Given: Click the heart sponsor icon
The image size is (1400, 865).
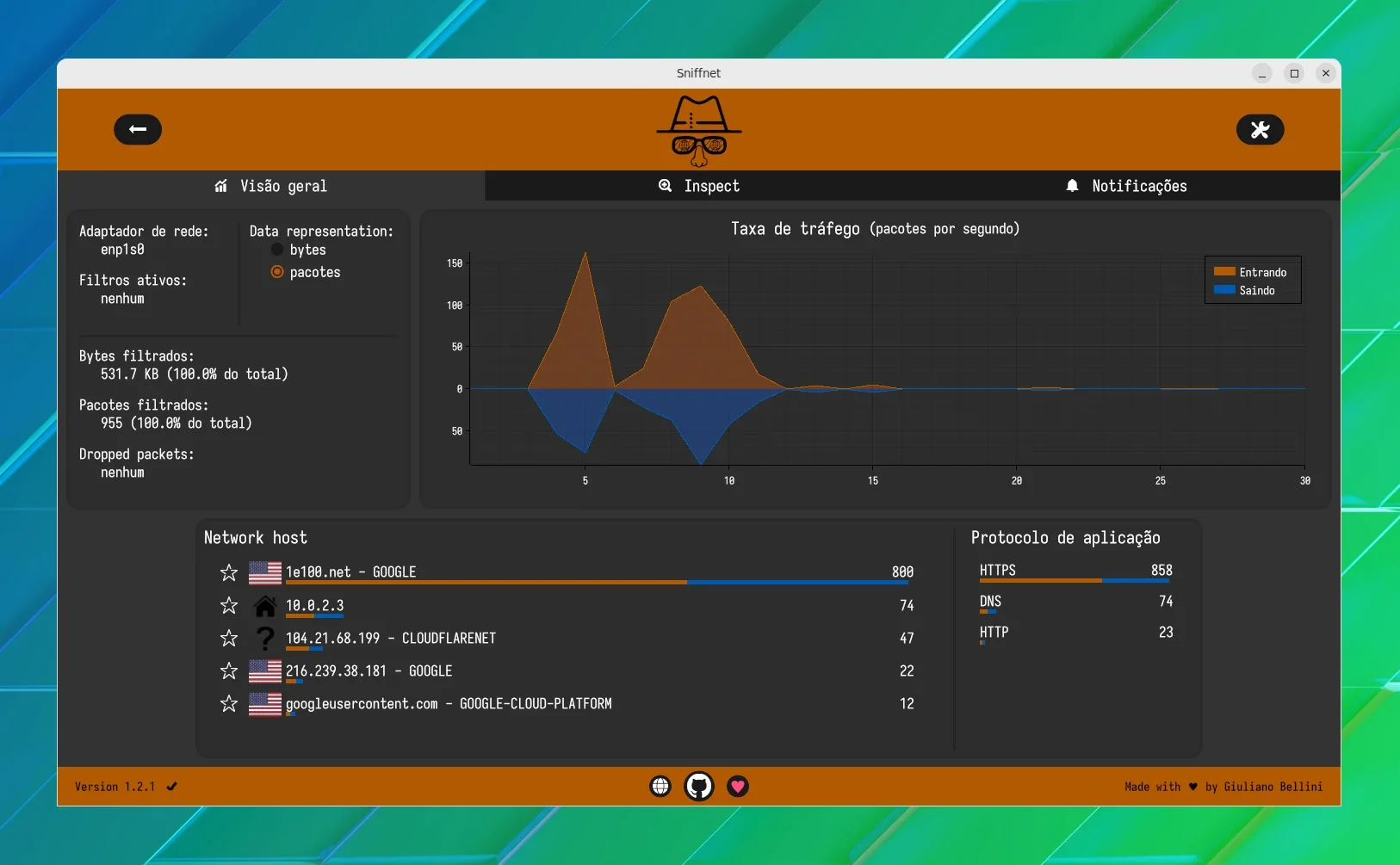Looking at the screenshot, I should point(738,786).
